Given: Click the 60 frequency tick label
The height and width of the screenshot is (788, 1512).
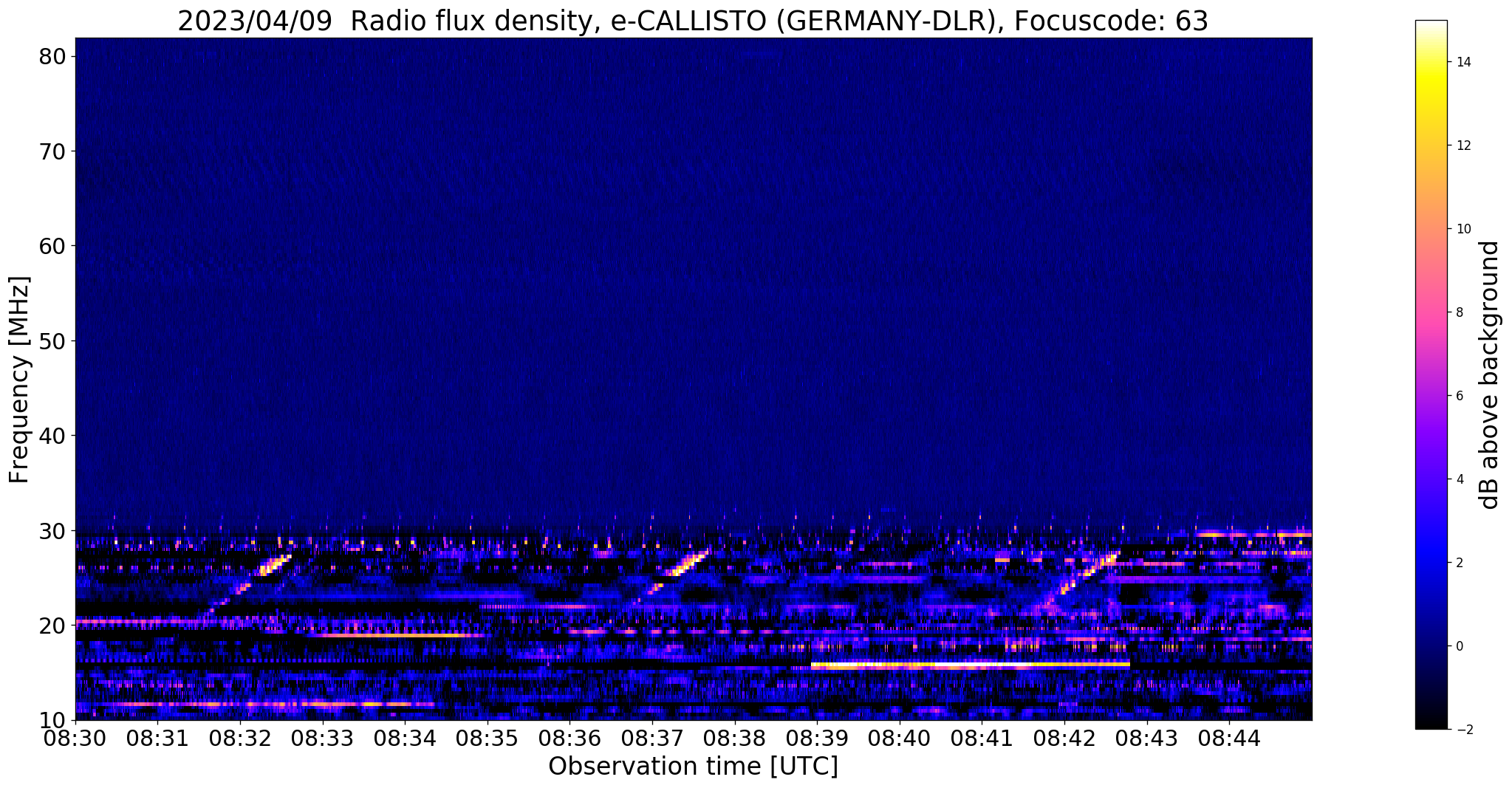Looking at the screenshot, I should coord(53,246).
